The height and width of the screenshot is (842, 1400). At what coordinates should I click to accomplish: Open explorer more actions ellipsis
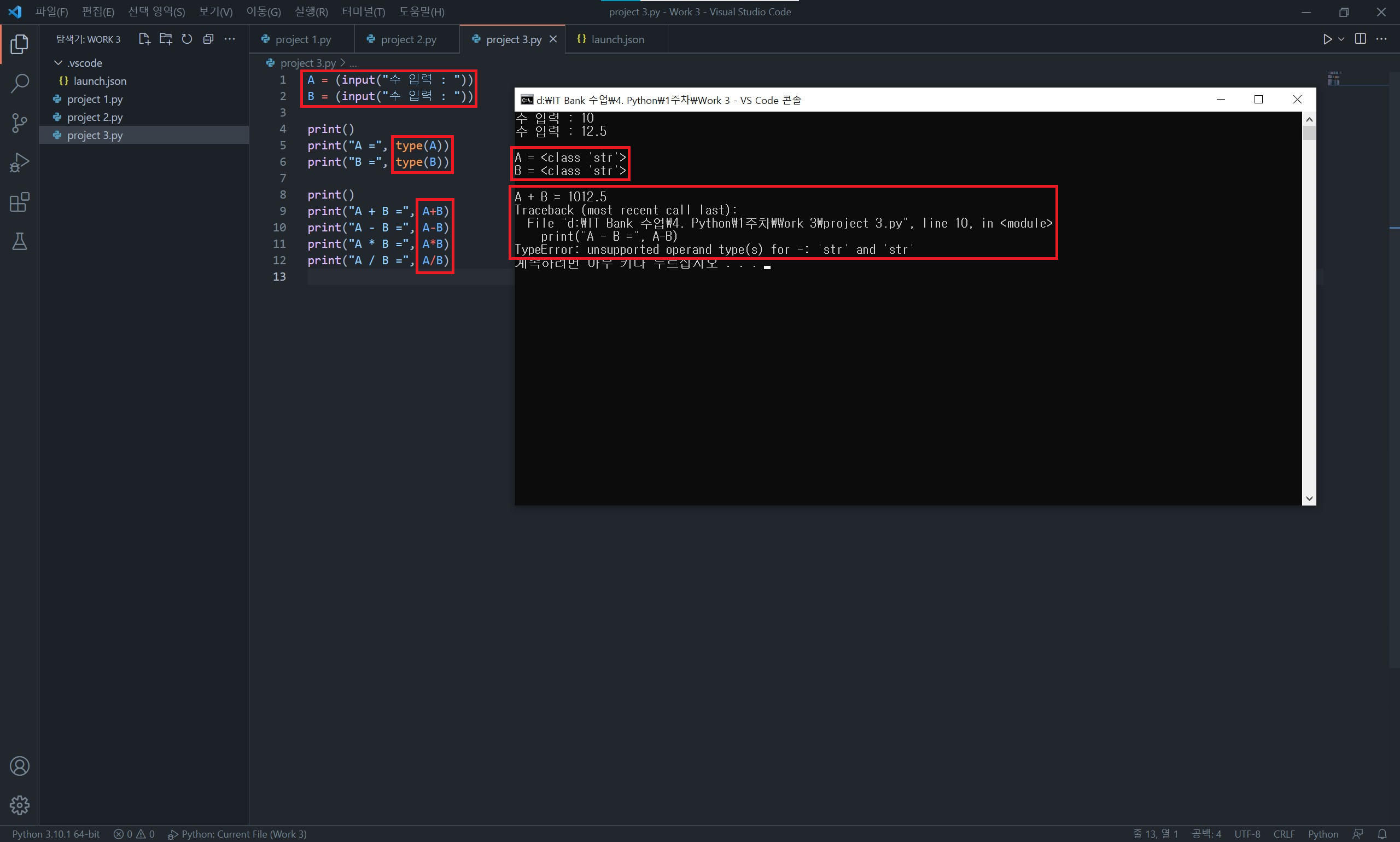click(x=230, y=39)
